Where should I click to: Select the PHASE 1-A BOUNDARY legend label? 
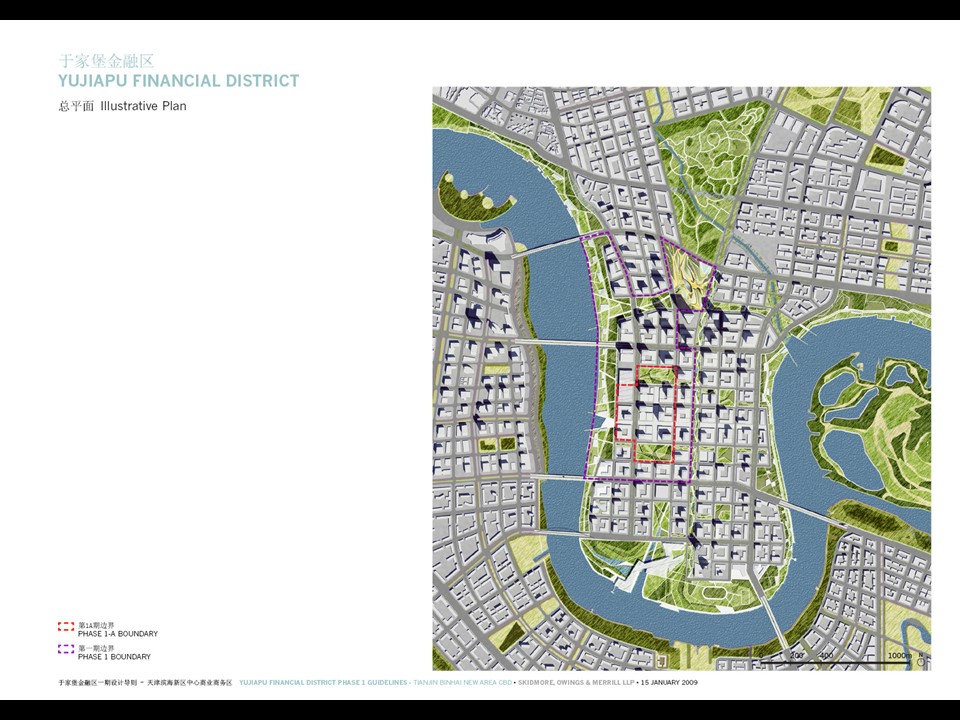coord(117,634)
